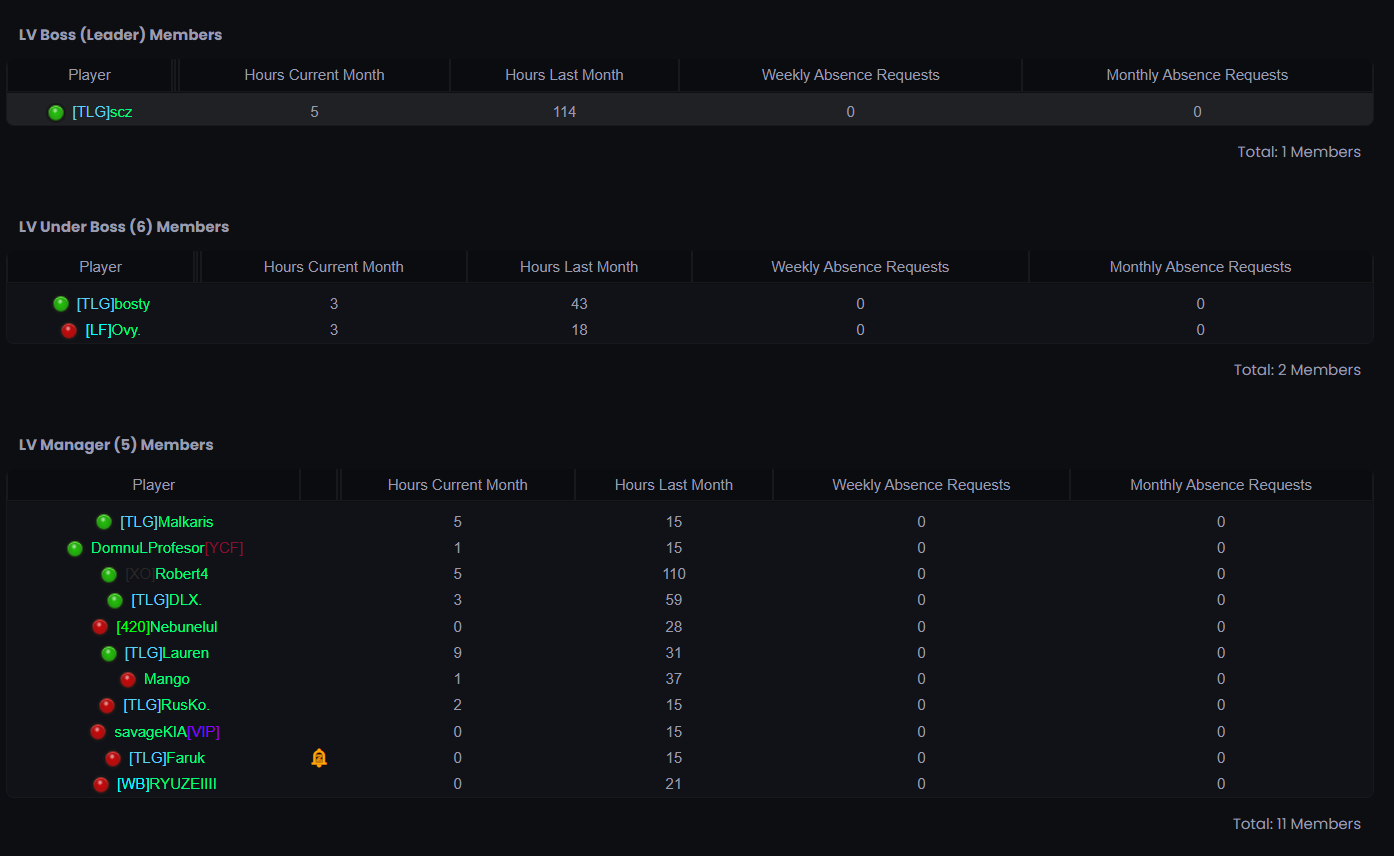The width and height of the screenshot is (1394, 856).
Task: Open [TLG]DLX. player profile
Action: [167, 600]
